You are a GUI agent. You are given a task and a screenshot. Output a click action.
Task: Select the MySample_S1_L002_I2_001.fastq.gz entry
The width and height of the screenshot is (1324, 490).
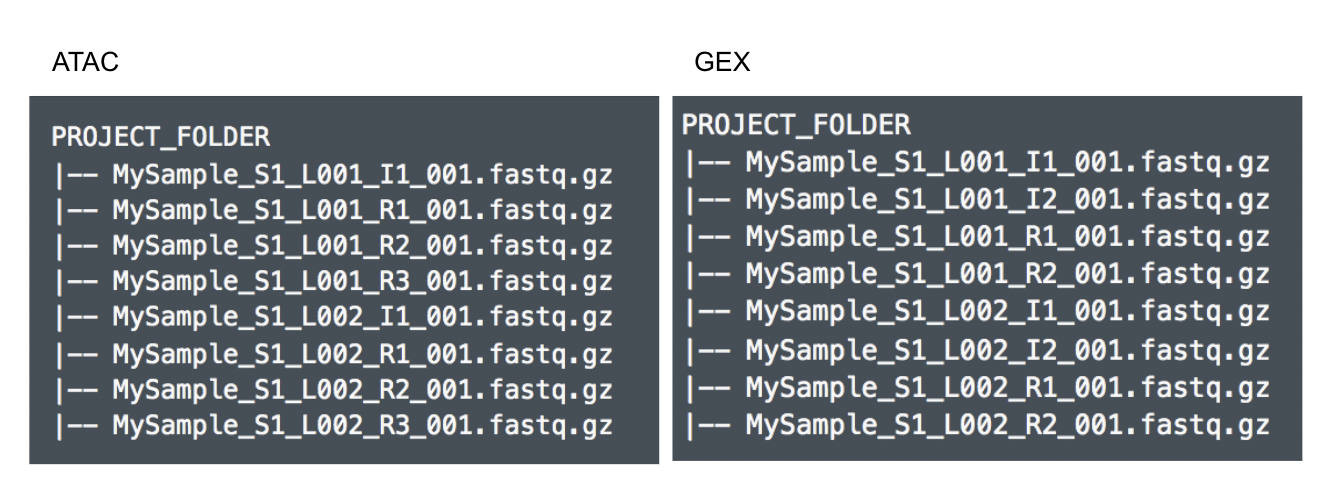pyautogui.click(x=1007, y=351)
